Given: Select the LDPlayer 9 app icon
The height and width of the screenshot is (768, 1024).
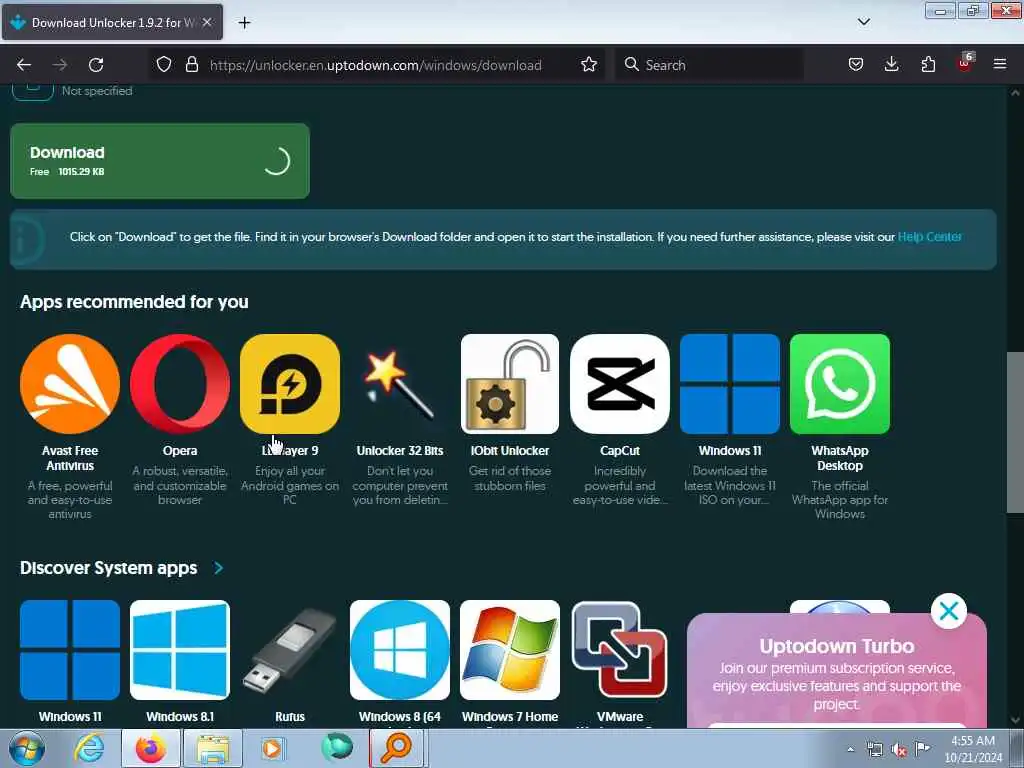Looking at the screenshot, I should (x=290, y=384).
